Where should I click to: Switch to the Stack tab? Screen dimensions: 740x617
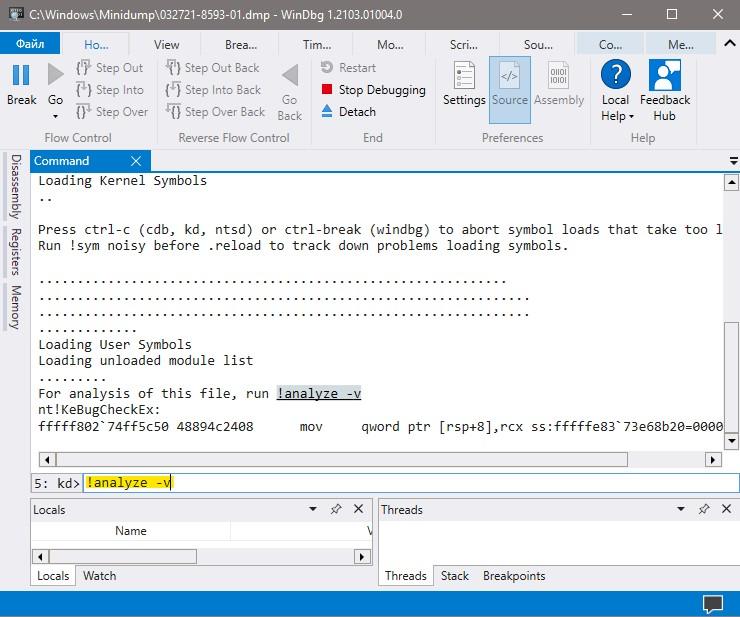454,575
